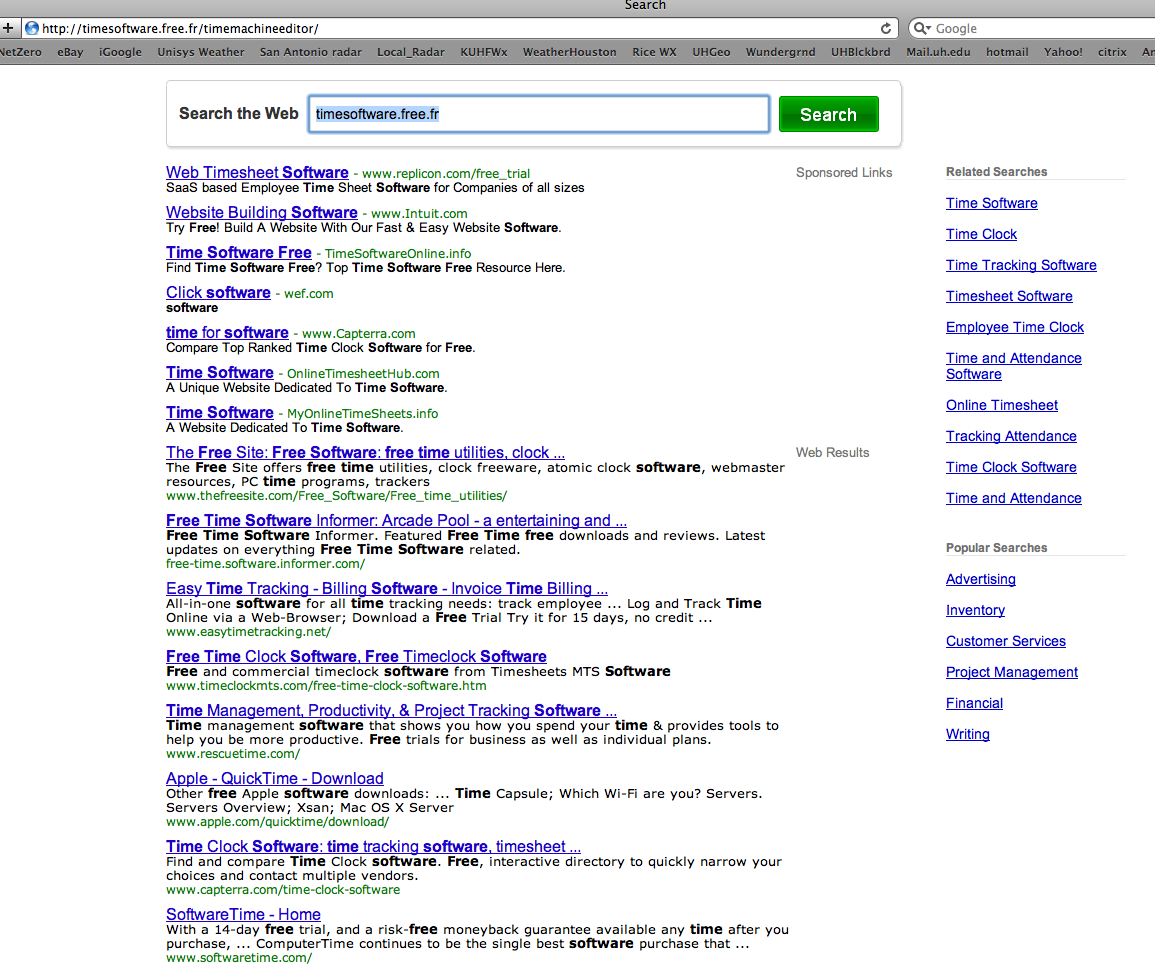Click the browser address bar URL

point(180,29)
